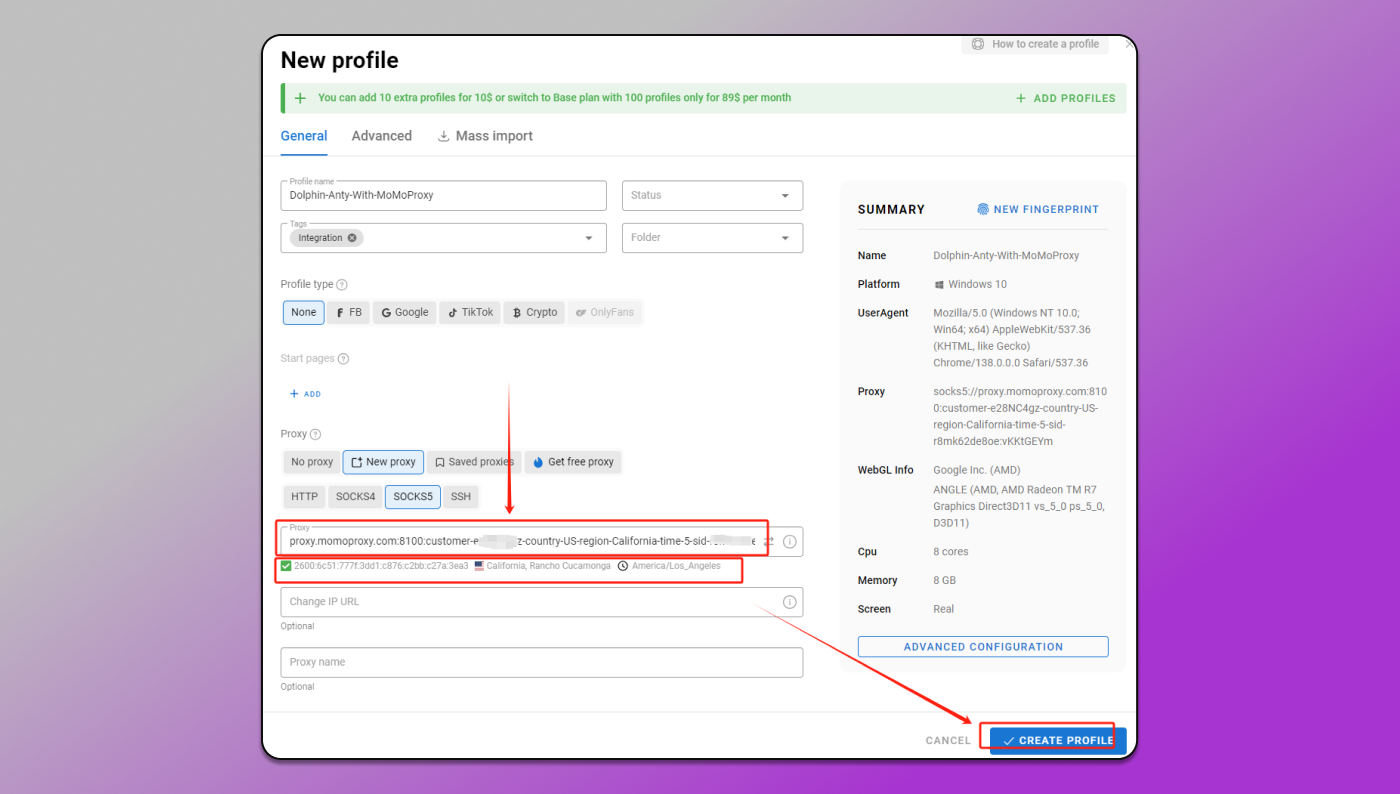Viewport: 1400px width, 794px height.
Task: Click the summary Name value Dolphin-Anty-With-MoMoProxy
Action: point(1006,256)
